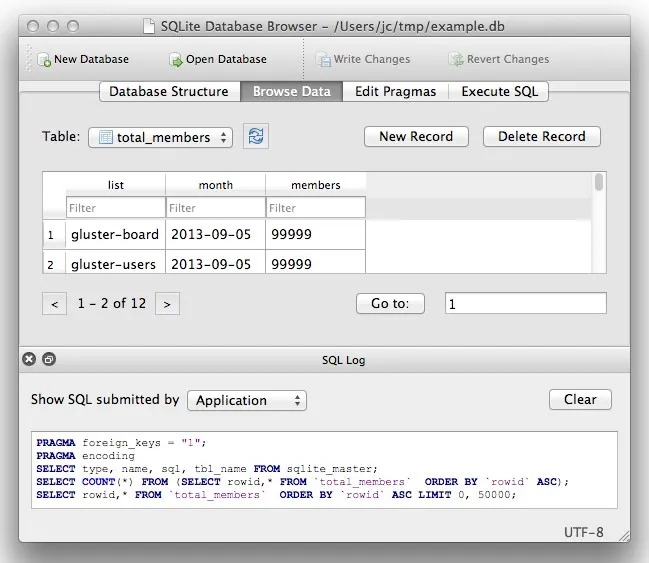The image size is (649, 563).
Task: Expand the Show SQL submitted by dropdown
Action: click(x=246, y=400)
